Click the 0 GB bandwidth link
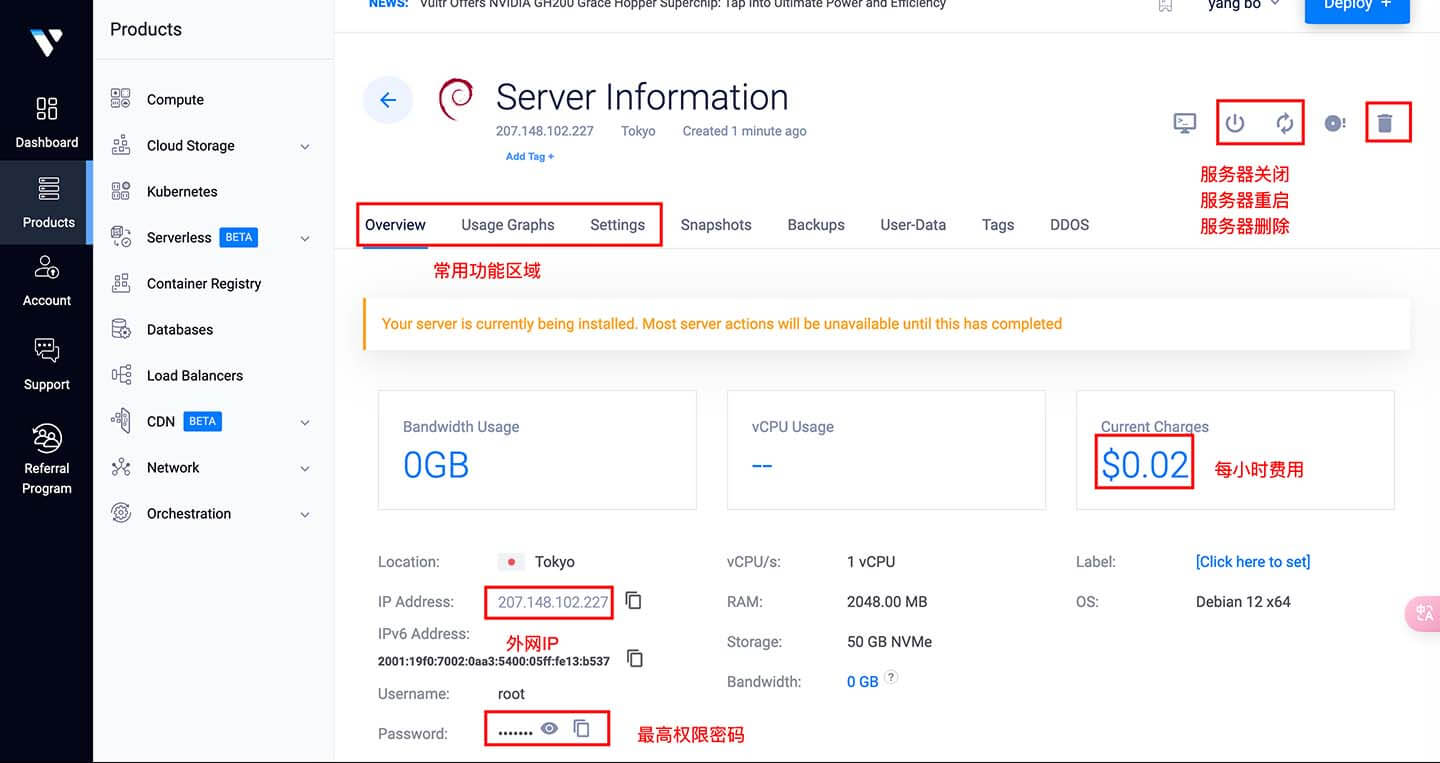This screenshot has height=763, width=1440. pos(862,681)
